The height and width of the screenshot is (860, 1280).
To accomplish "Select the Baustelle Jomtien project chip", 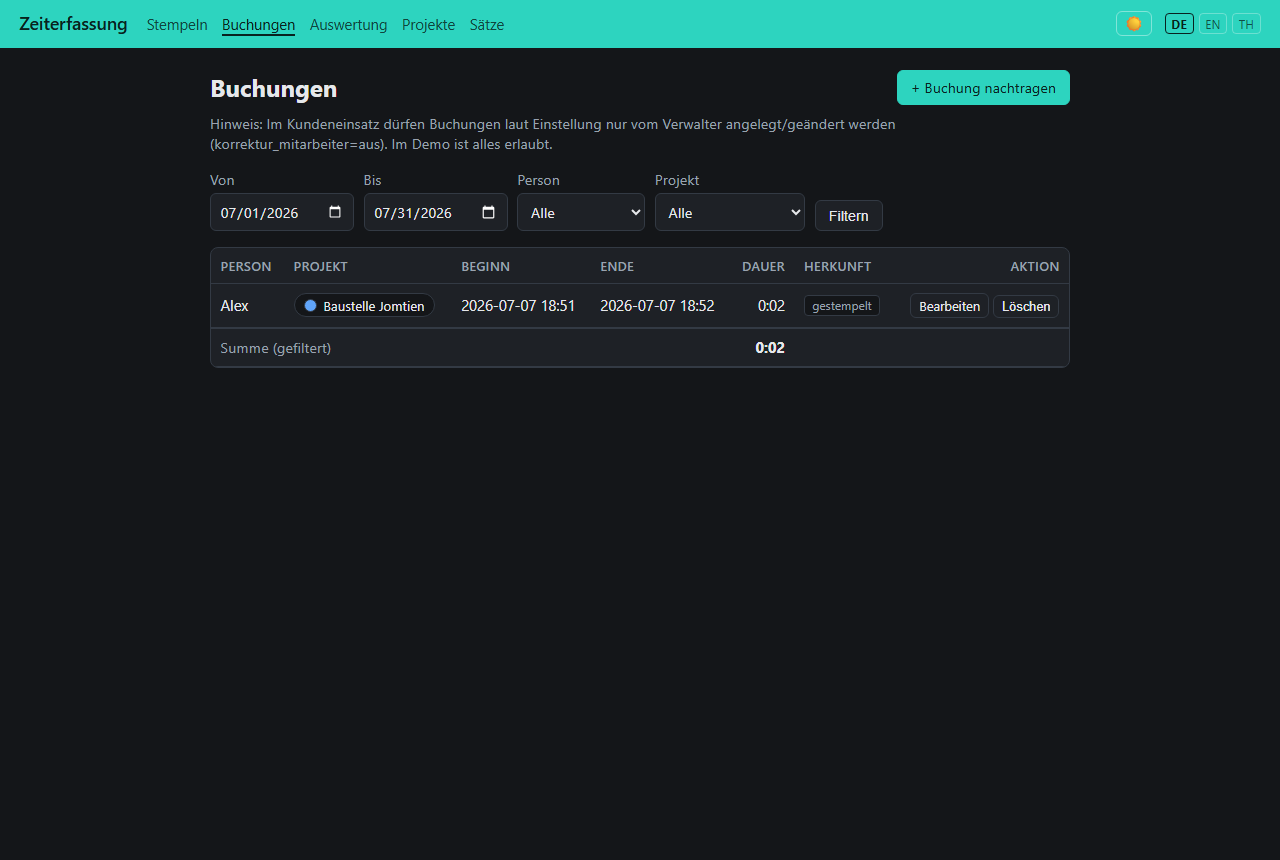I will [x=364, y=306].
